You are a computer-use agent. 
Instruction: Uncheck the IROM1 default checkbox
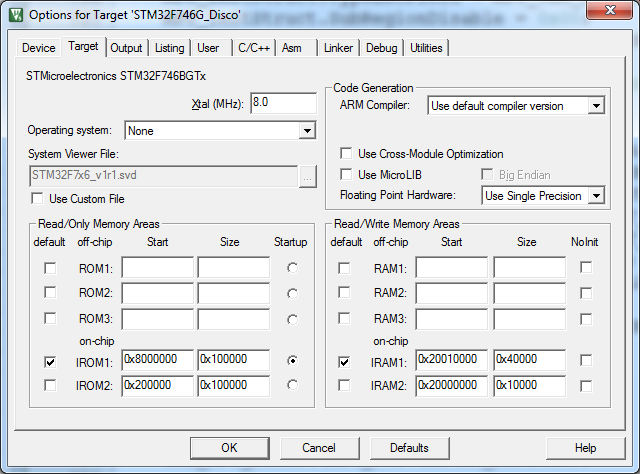pos(50,362)
